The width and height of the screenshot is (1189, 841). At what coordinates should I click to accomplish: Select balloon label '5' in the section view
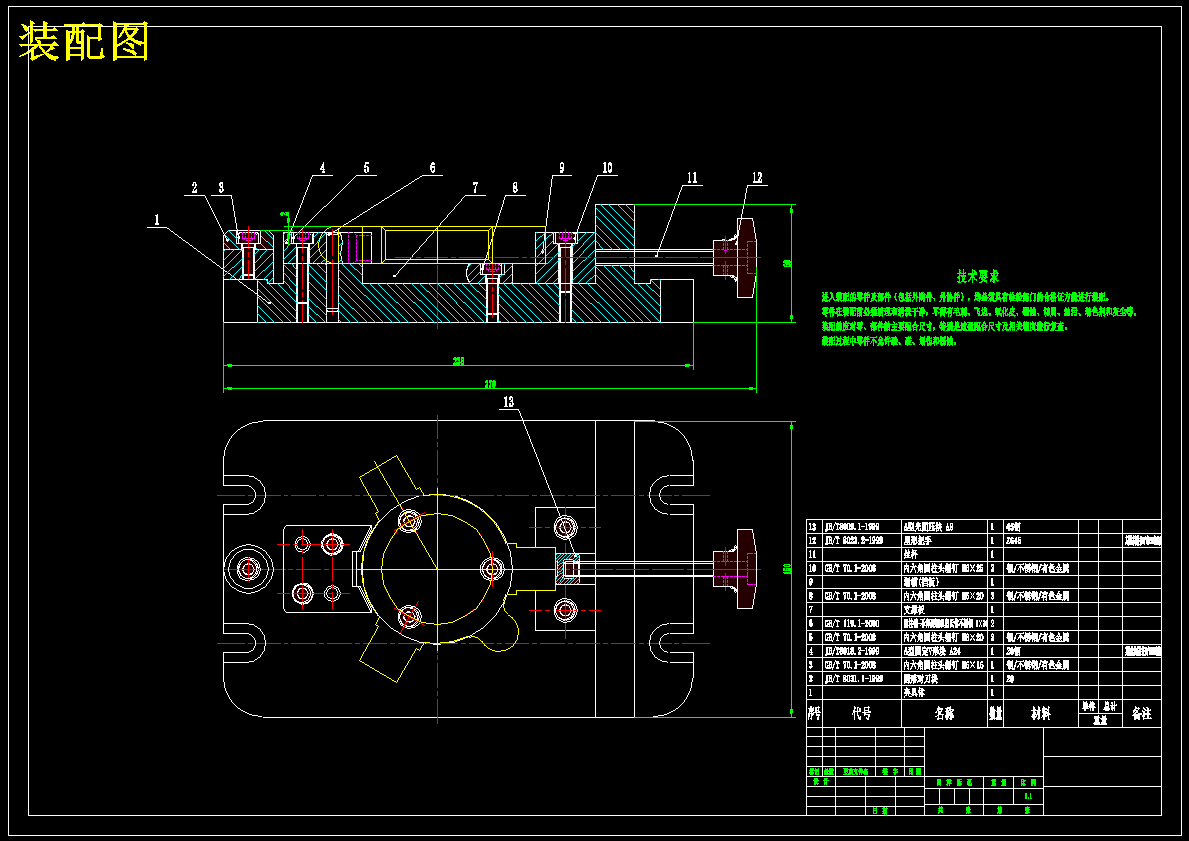click(x=366, y=168)
